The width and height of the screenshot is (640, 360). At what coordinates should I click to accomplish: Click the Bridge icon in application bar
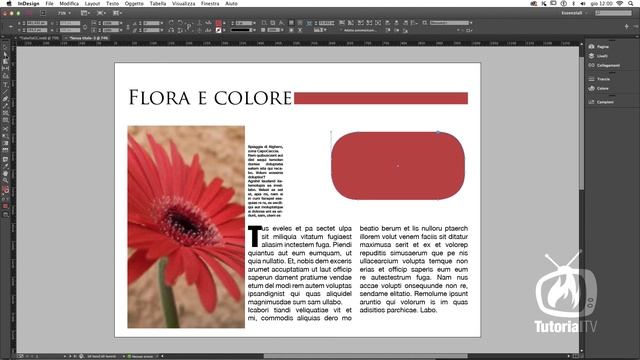coord(43,13)
